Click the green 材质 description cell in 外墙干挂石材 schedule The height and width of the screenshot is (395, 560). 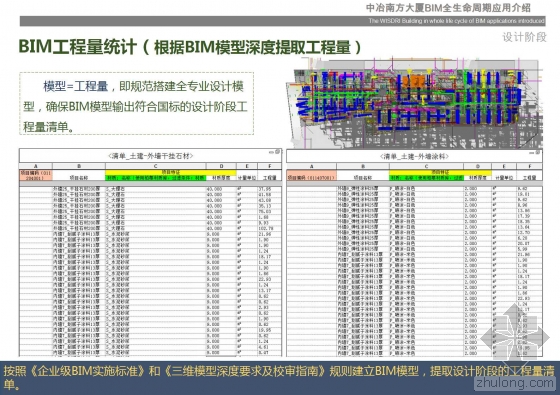156,178
